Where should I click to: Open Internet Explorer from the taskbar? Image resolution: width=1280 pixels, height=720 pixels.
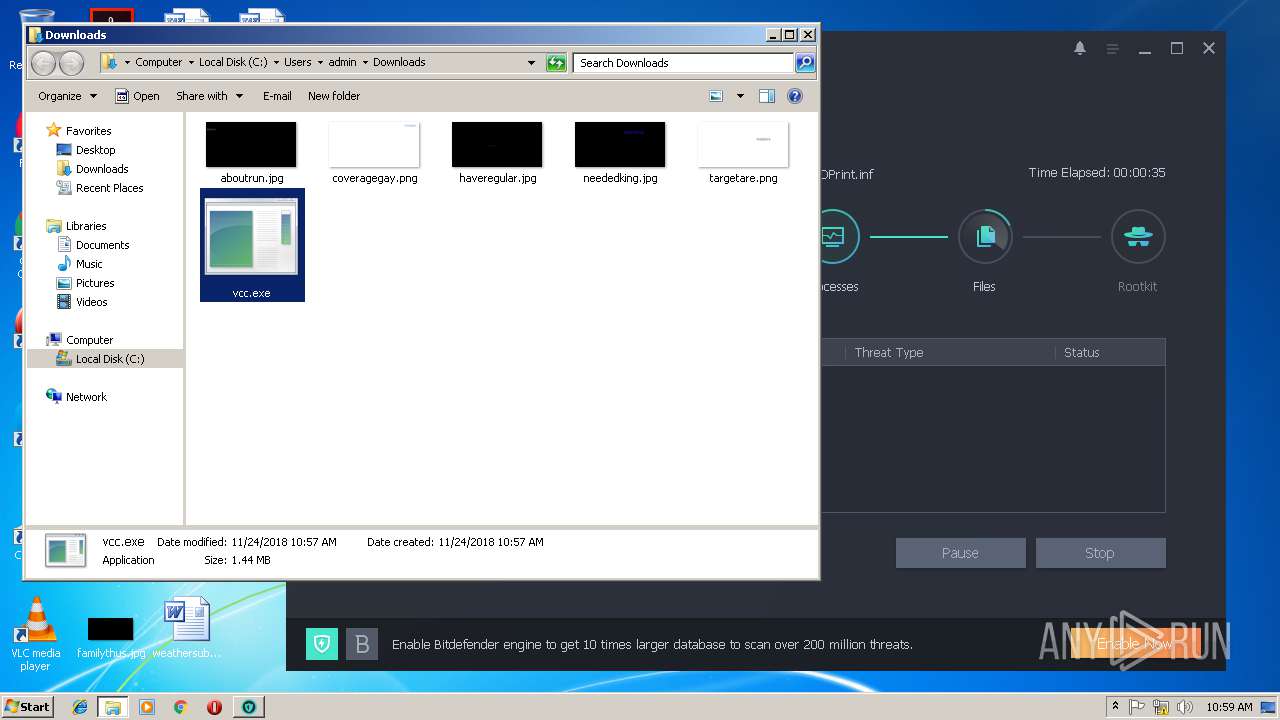(x=80, y=707)
